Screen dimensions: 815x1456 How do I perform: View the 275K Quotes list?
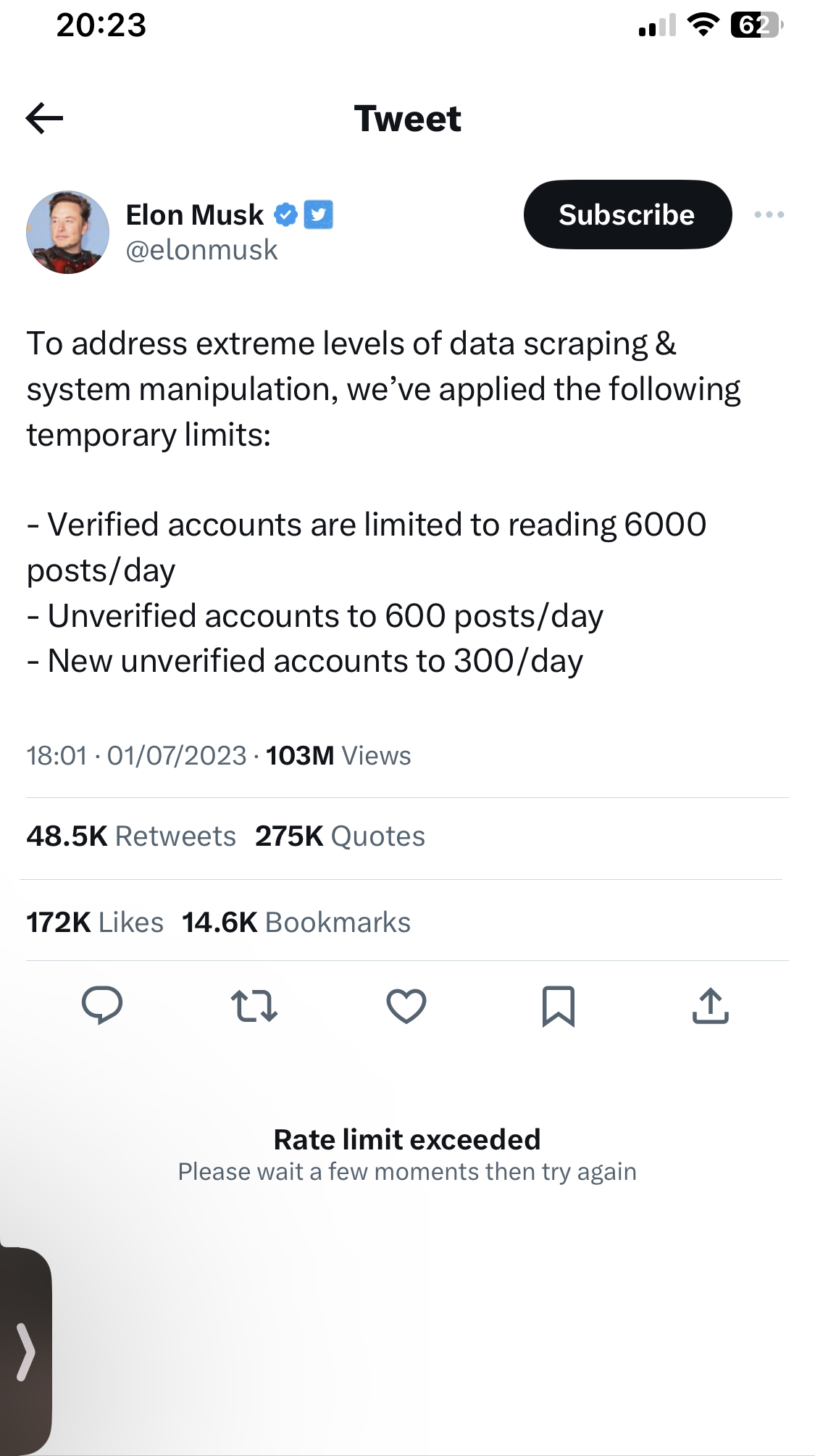tap(340, 836)
